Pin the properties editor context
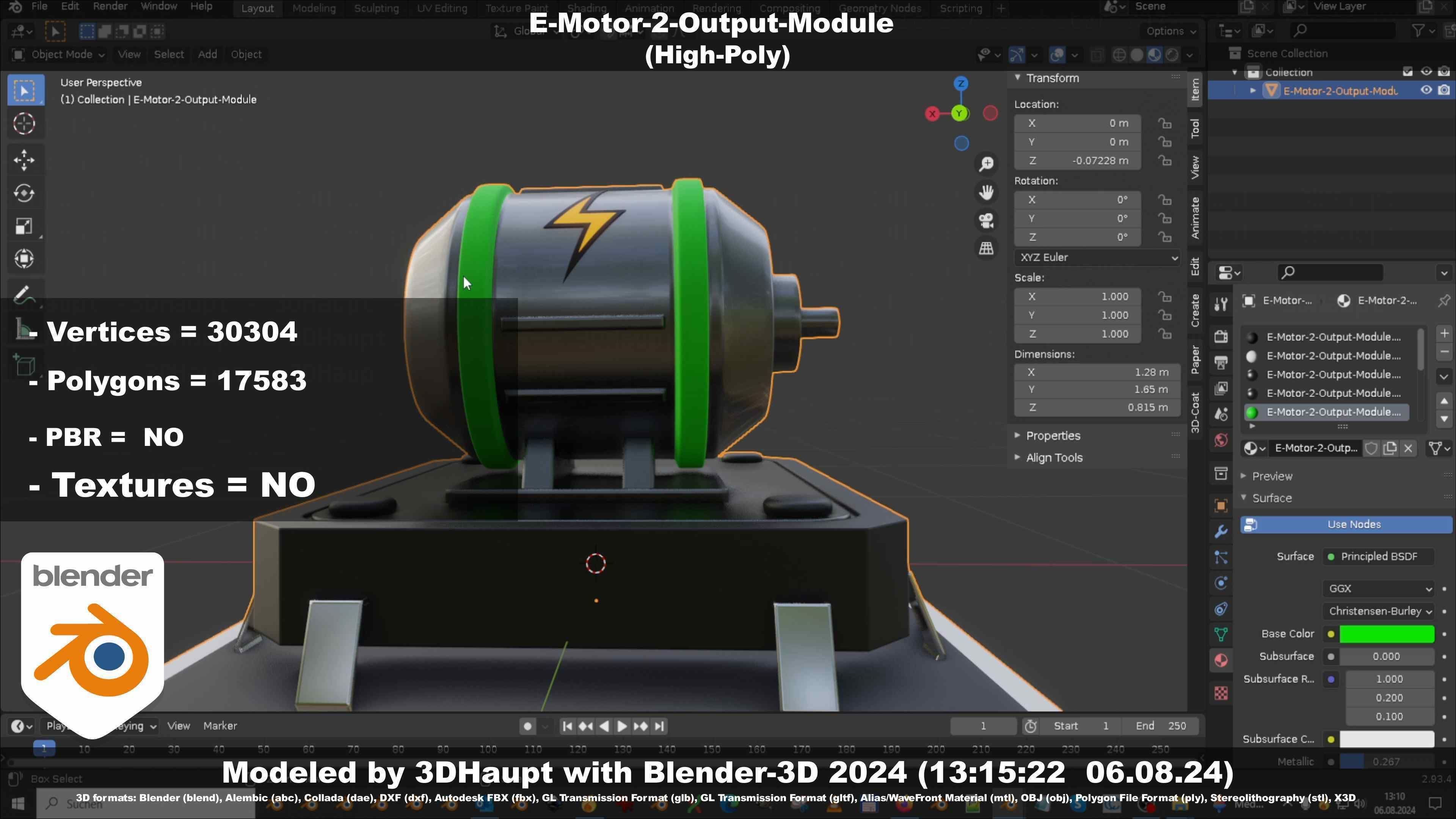The width and height of the screenshot is (1456, 819). 1443,301
